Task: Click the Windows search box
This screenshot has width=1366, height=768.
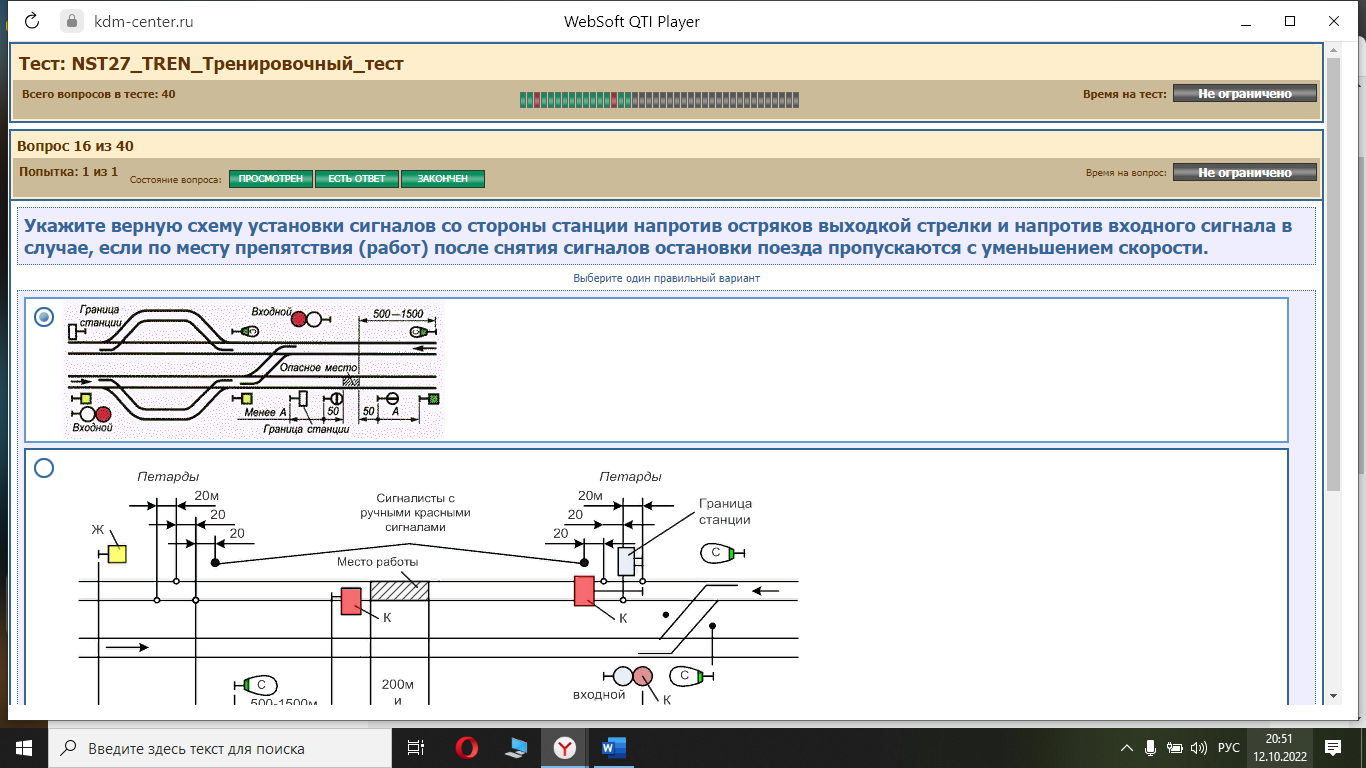Action: (218, 747)
